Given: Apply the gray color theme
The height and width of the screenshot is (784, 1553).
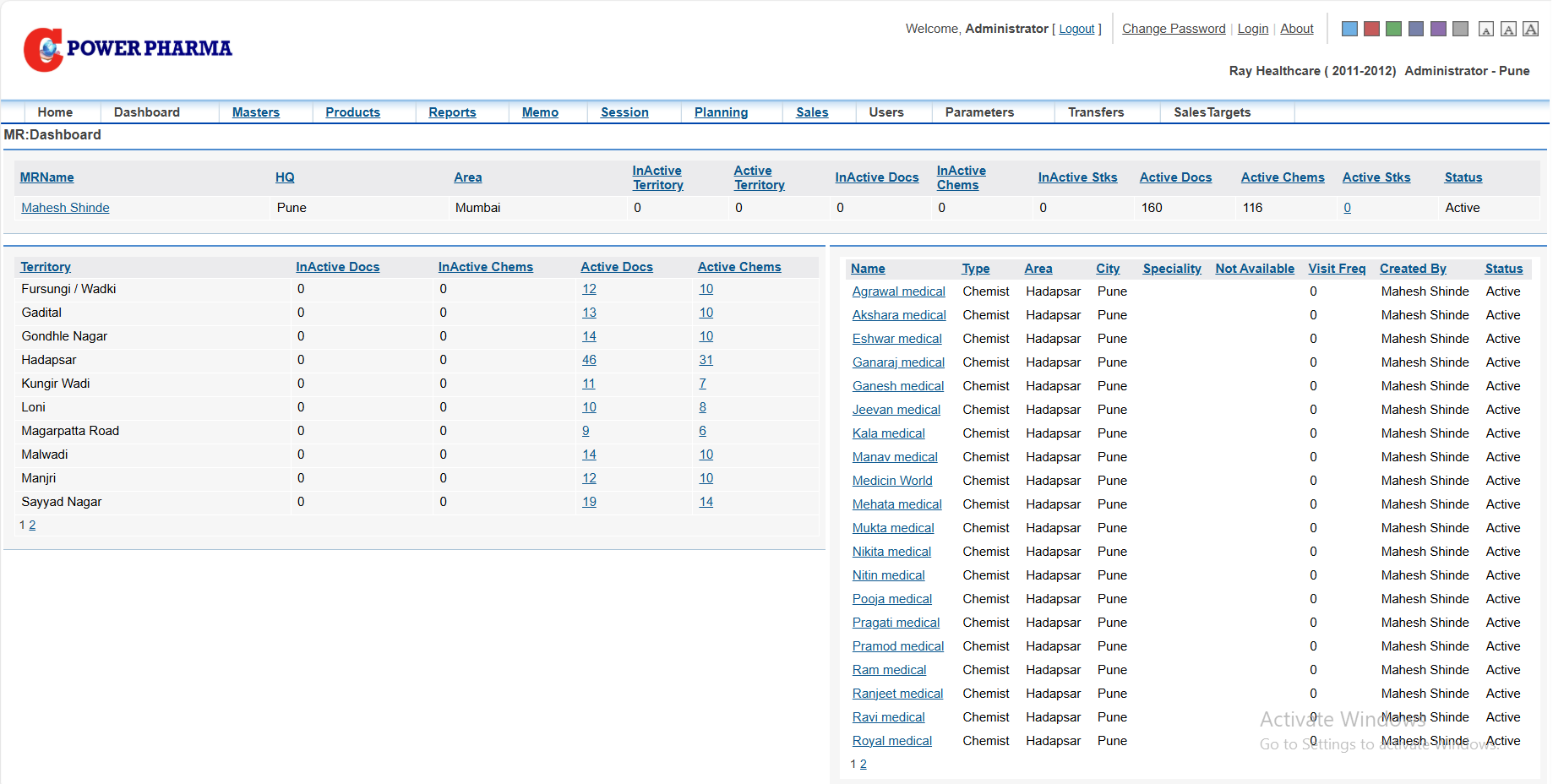Looking at the screenshot, I should click(x=1460, y=29).
